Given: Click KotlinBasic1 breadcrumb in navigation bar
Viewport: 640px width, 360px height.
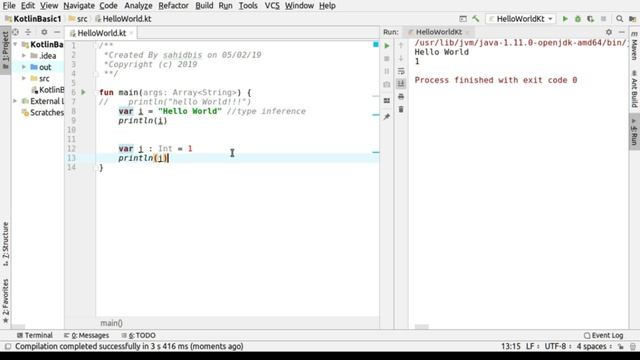Looking at the screenshot, I should 33,19.
